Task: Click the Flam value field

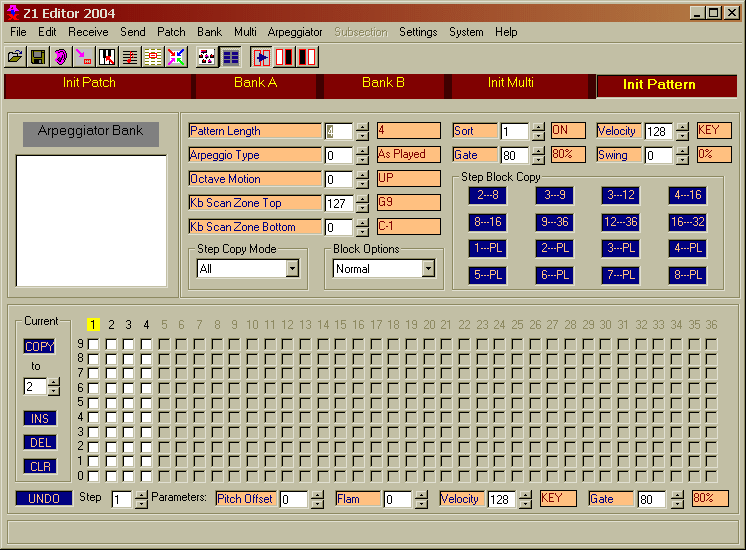Action: (x=398, y=500)
